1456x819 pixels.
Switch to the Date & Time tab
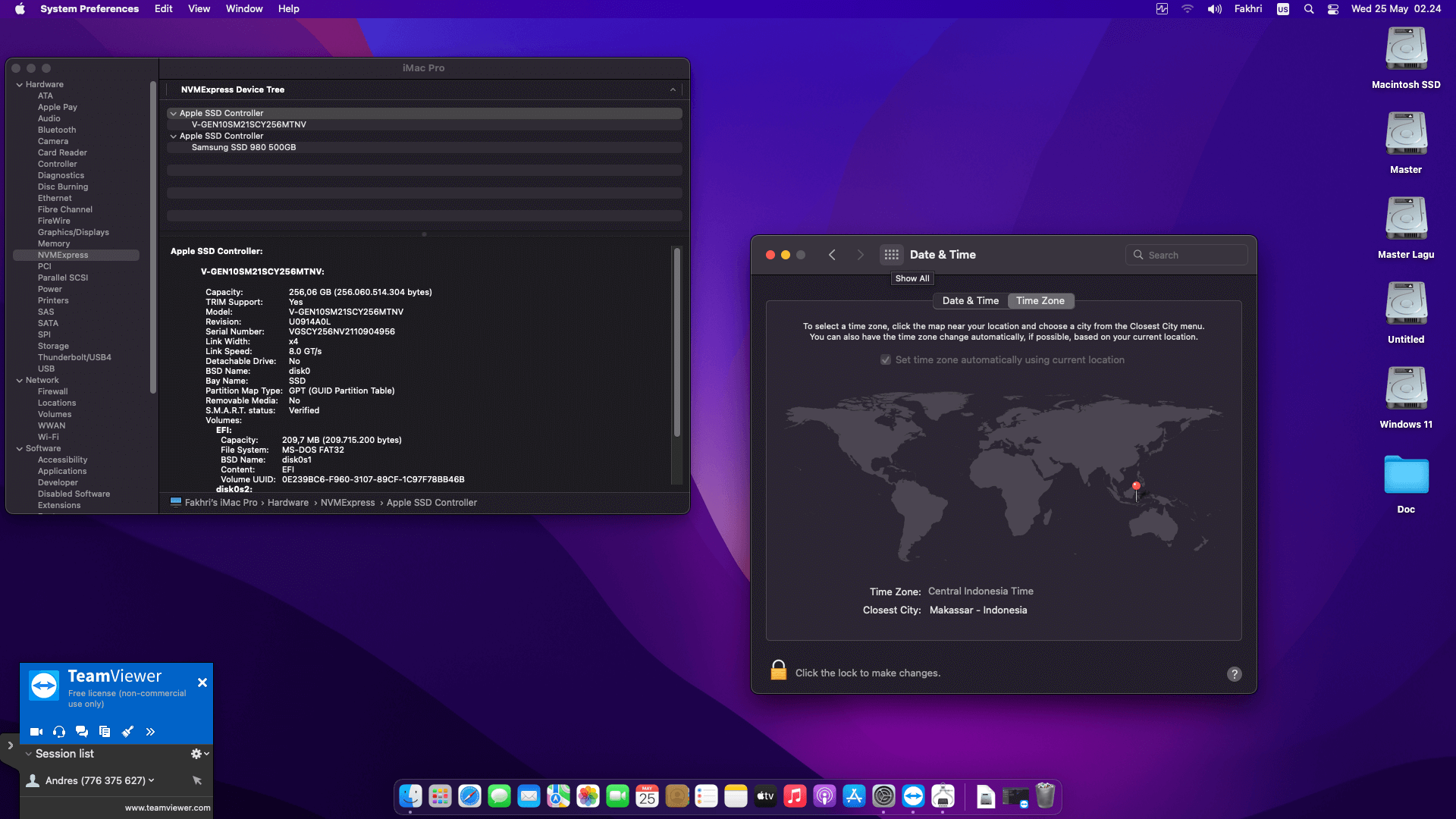click(x=970, y=301)
